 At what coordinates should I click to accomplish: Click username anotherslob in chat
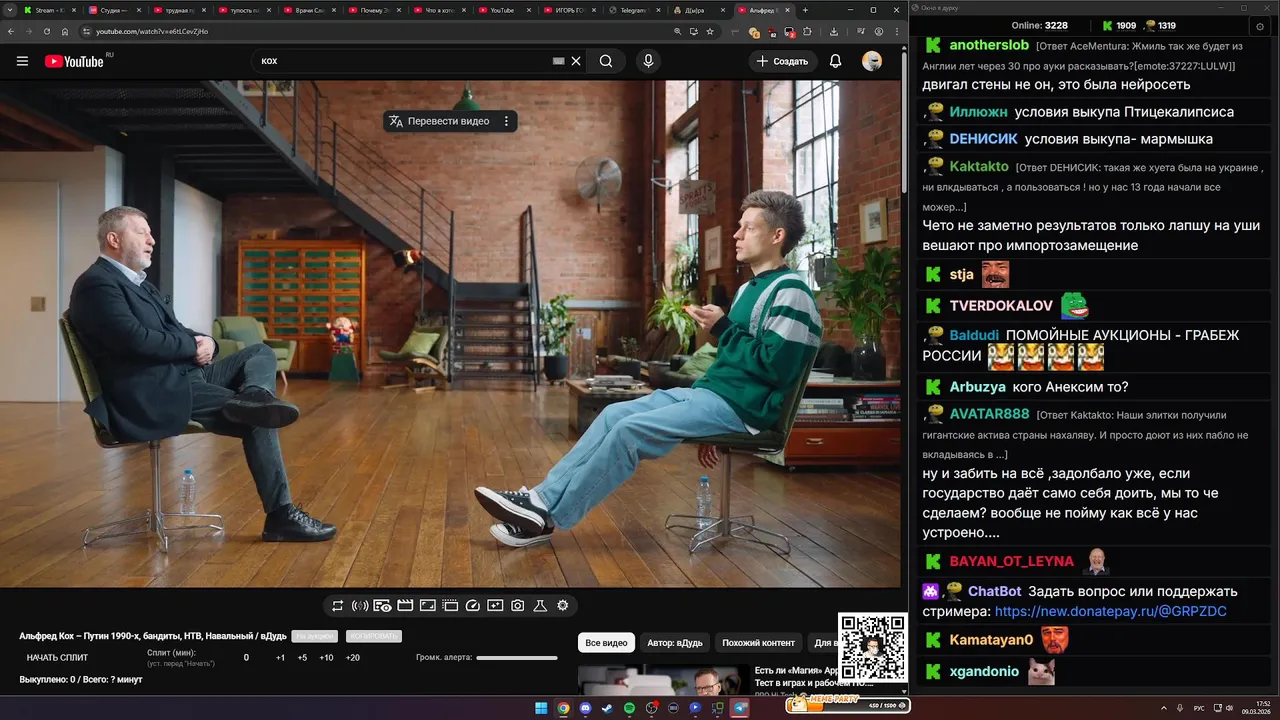[x=989, y=45]
